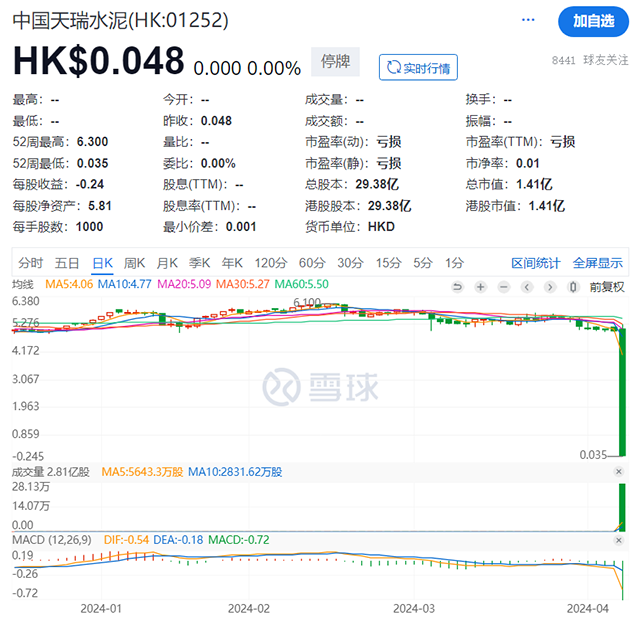Image resolution: width=640 pixels, height=618 pixels.
Task: Select the 日K chart tab
Action: coord(102,263)
